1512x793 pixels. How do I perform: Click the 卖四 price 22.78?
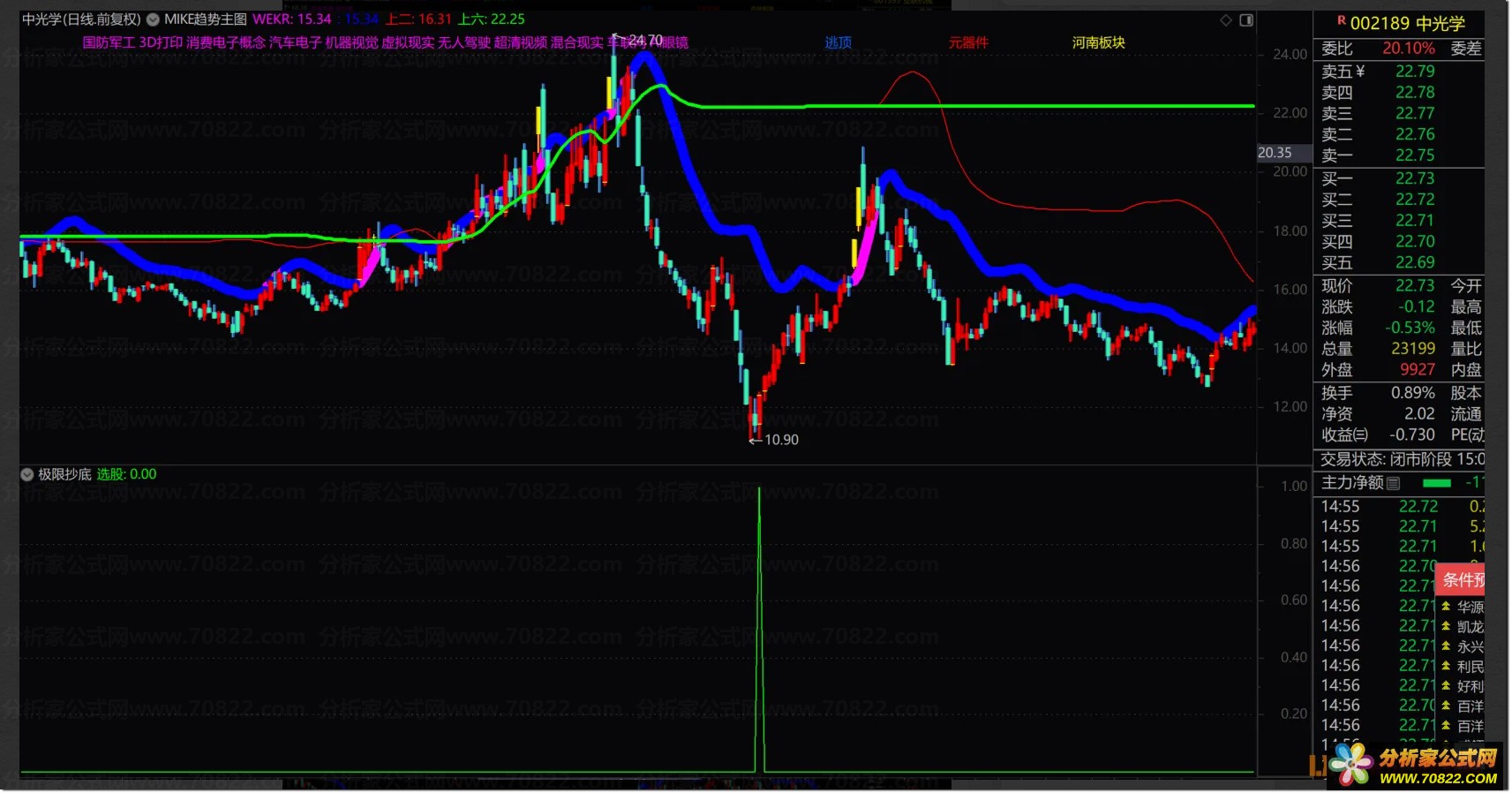click(x=1415, y=93)
